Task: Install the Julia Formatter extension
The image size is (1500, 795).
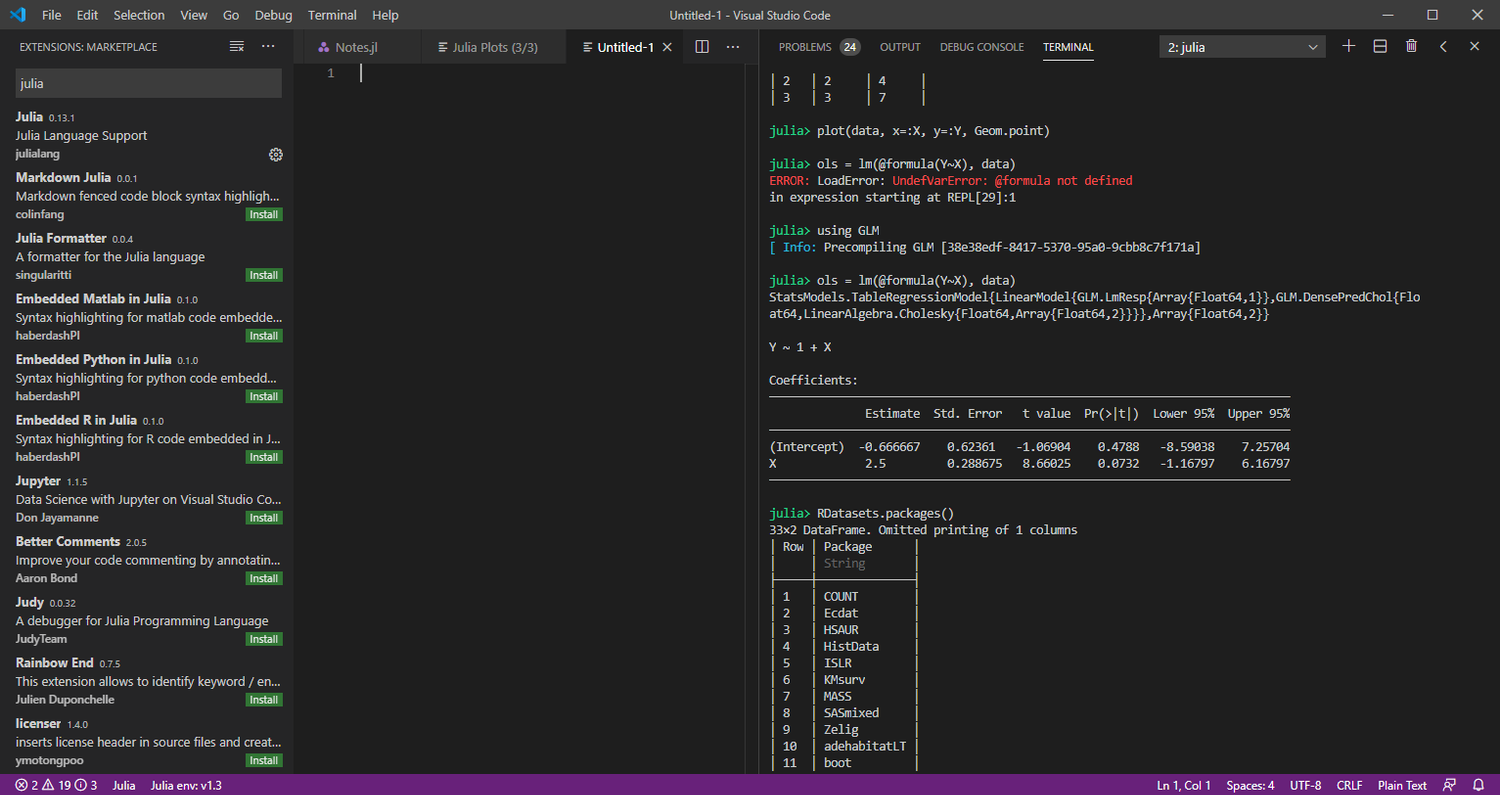Action: (264, 275)
